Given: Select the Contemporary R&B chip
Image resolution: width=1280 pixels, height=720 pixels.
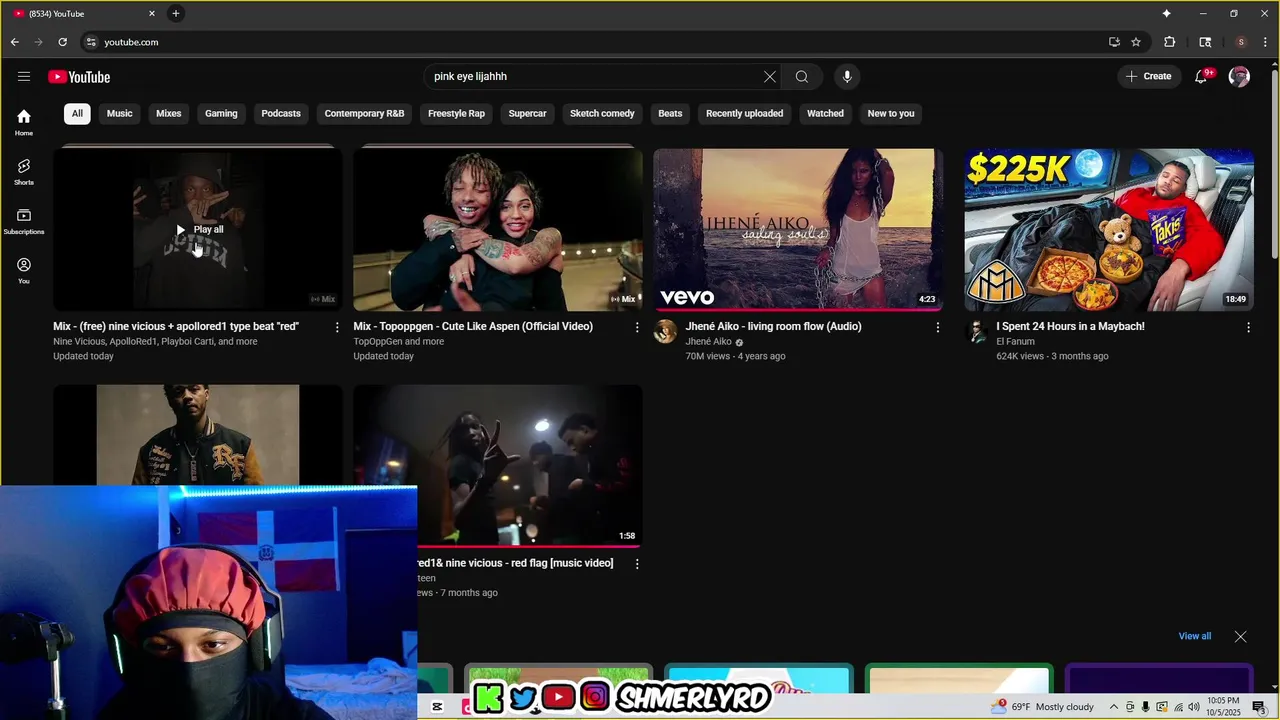Looking at the screenshot, I should coord(364,114).
